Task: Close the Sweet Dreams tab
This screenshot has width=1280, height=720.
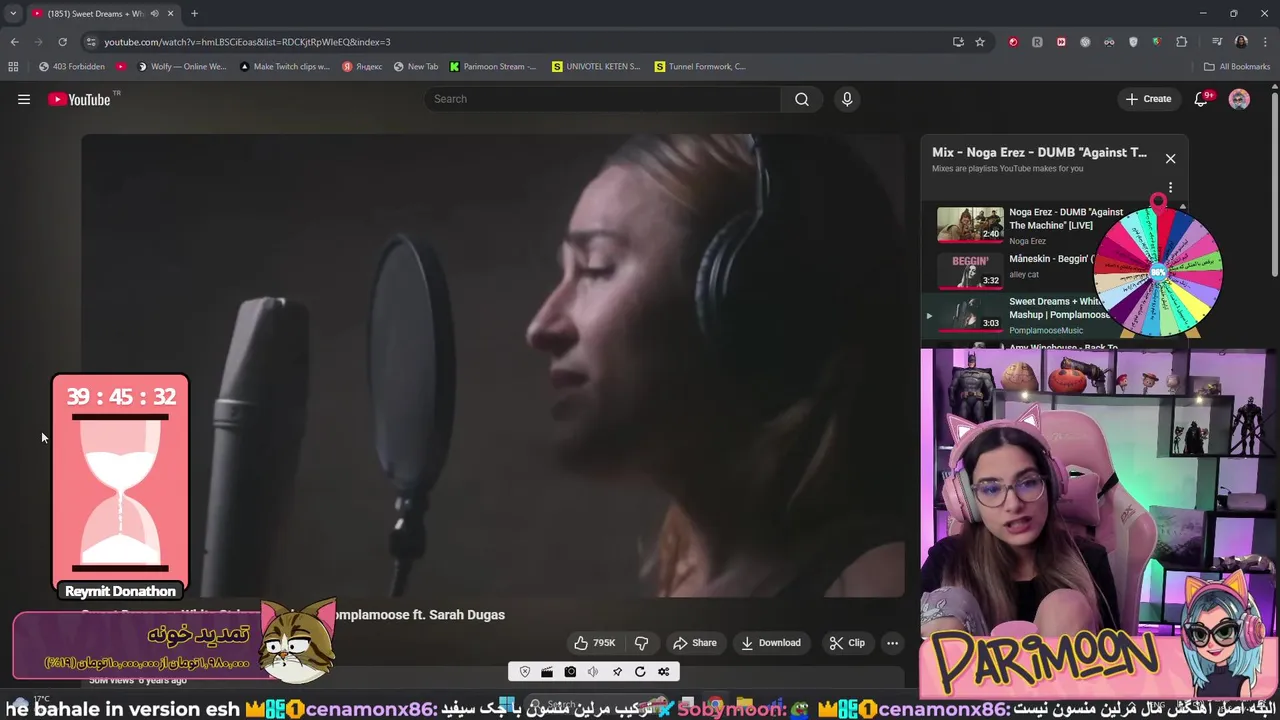Action: (x=171, y=14)
